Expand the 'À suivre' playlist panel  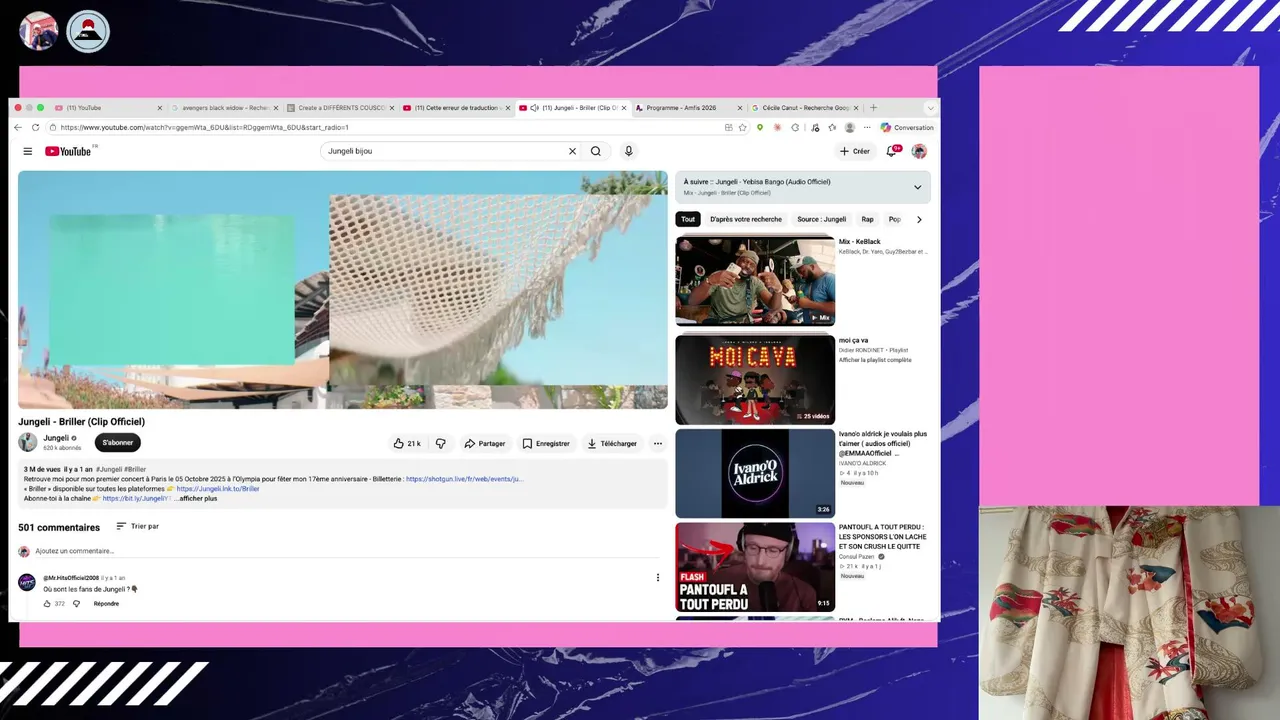tap(917, 187)
